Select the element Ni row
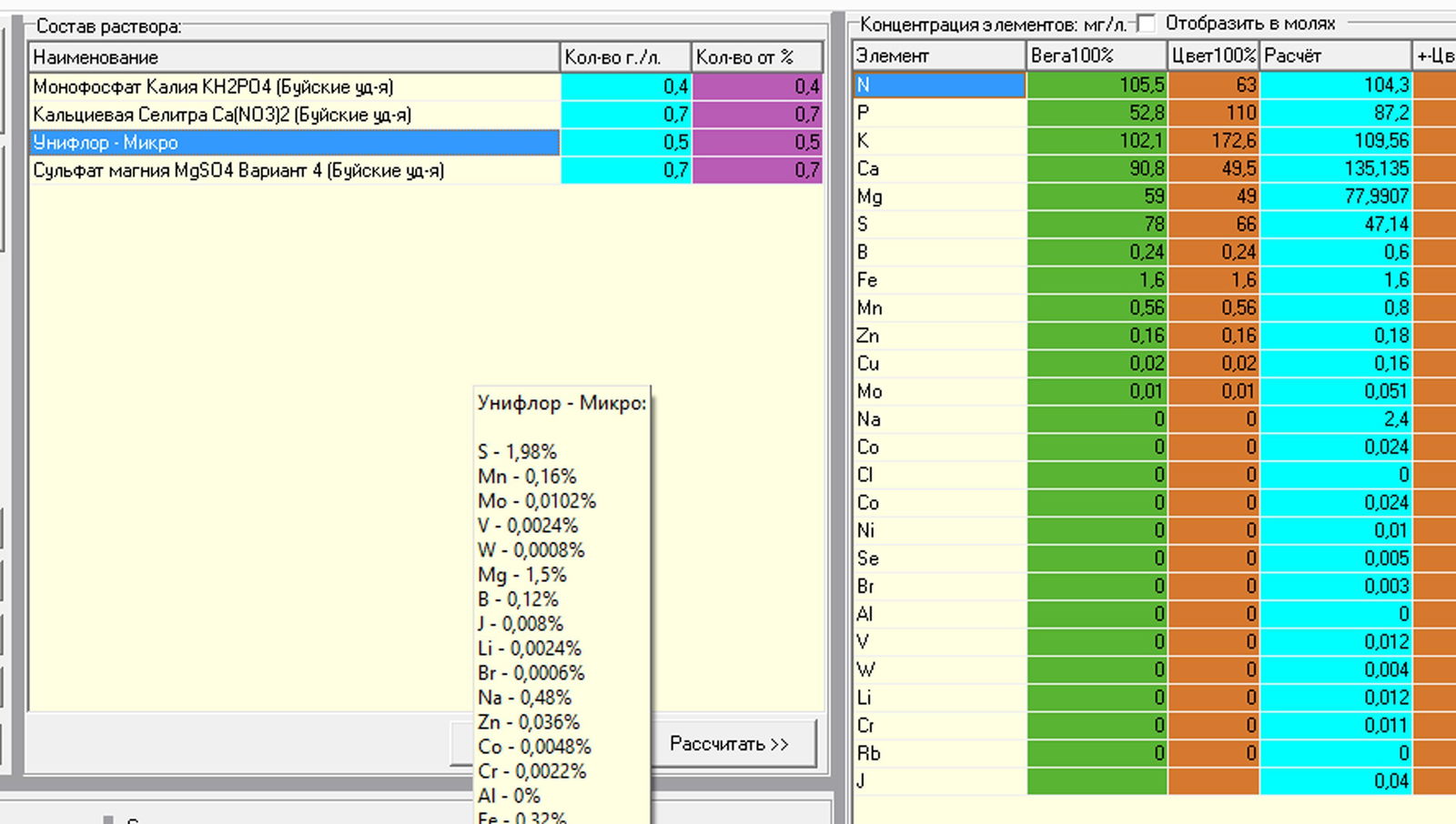 click(x=939, y=530)
